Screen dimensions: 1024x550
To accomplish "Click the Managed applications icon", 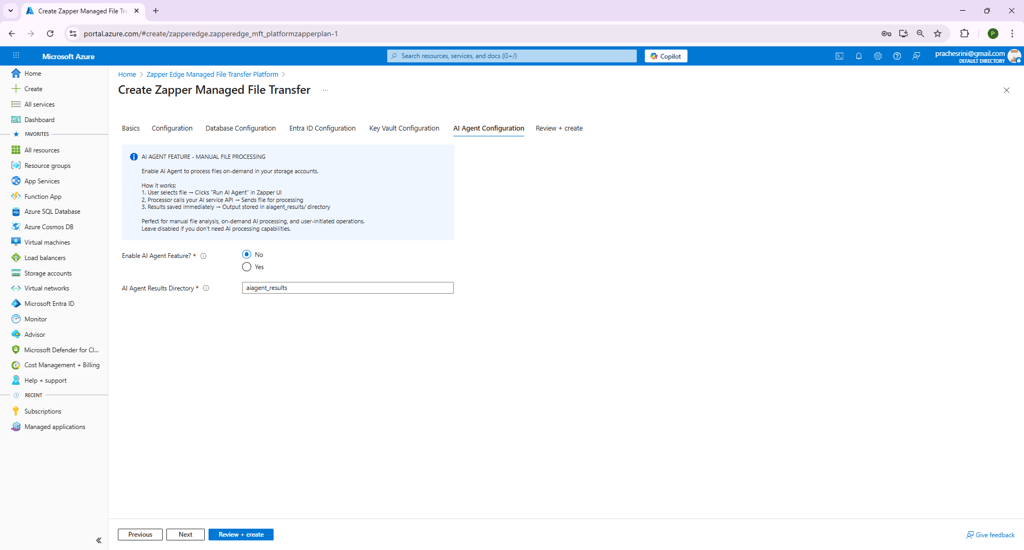I will [16, 427].
